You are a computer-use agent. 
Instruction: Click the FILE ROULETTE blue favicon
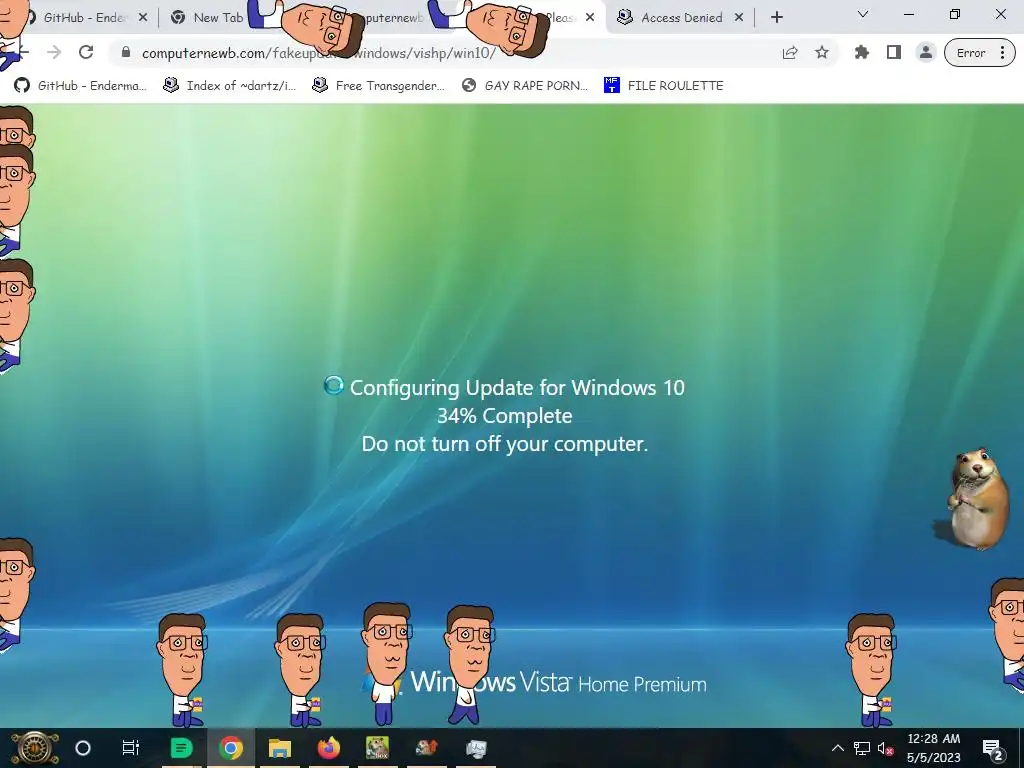pos(611,85)
